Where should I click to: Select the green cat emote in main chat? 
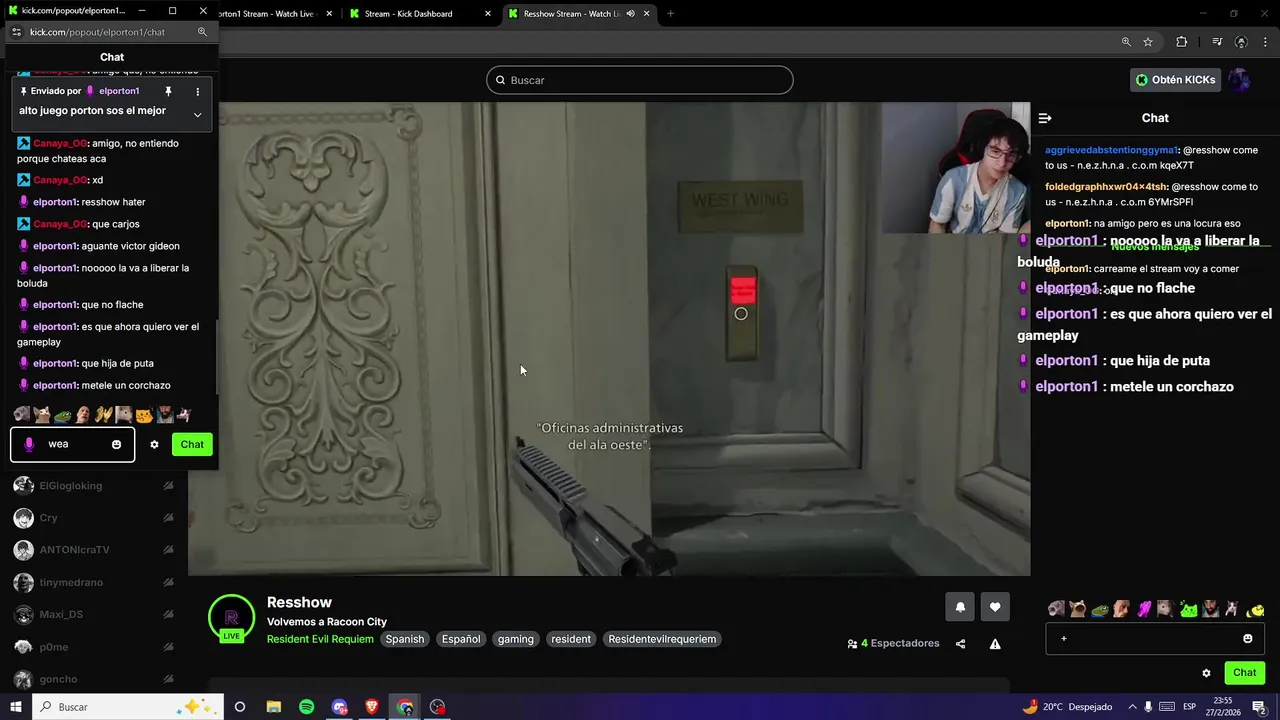click(1189, 609)
